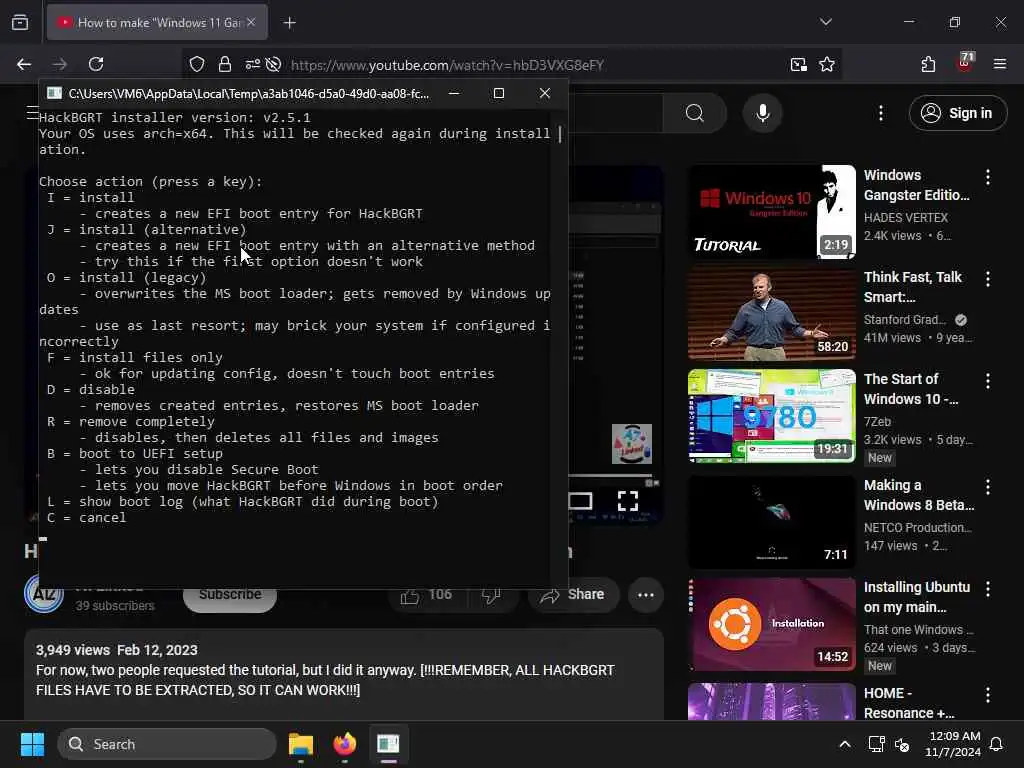Open picture-in-picture icon in address bar
Image resolution: width=1024 pixels, height=768 pixels.
[x=798, y=64]
